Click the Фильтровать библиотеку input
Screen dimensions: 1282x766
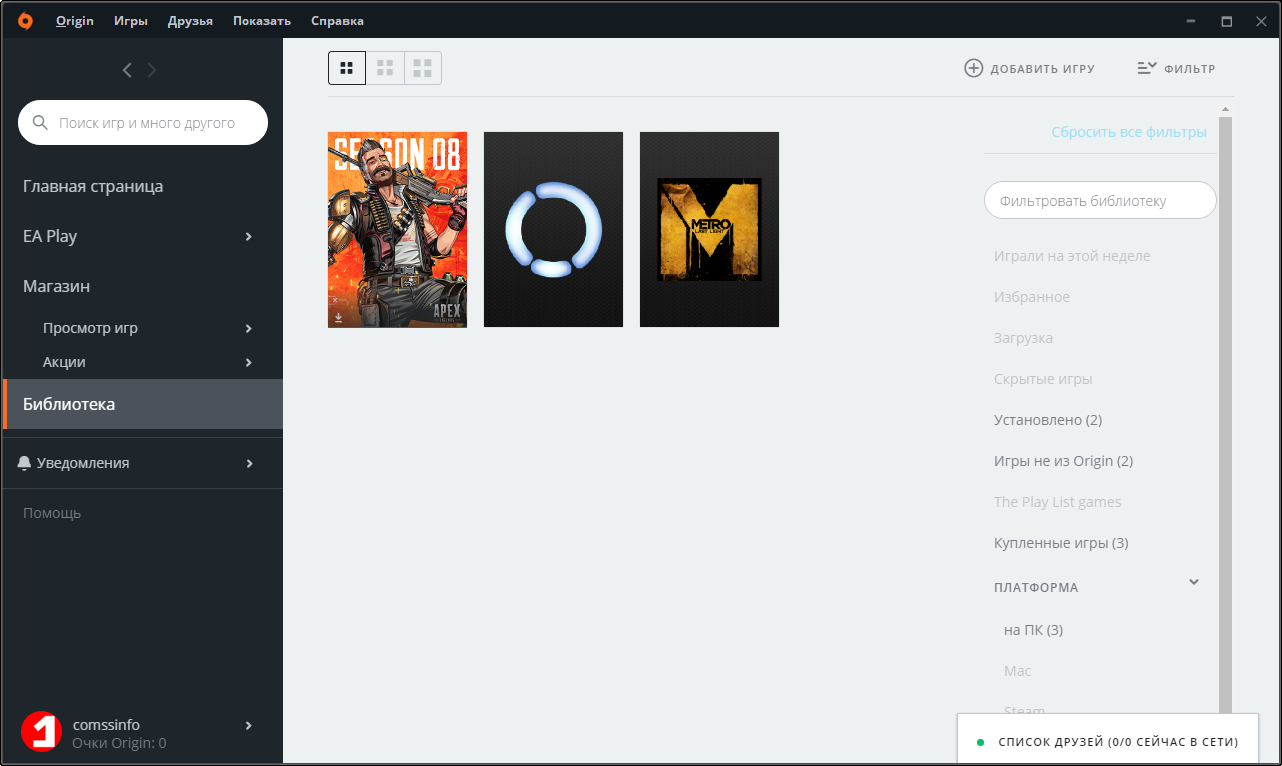pos(1100,200)
